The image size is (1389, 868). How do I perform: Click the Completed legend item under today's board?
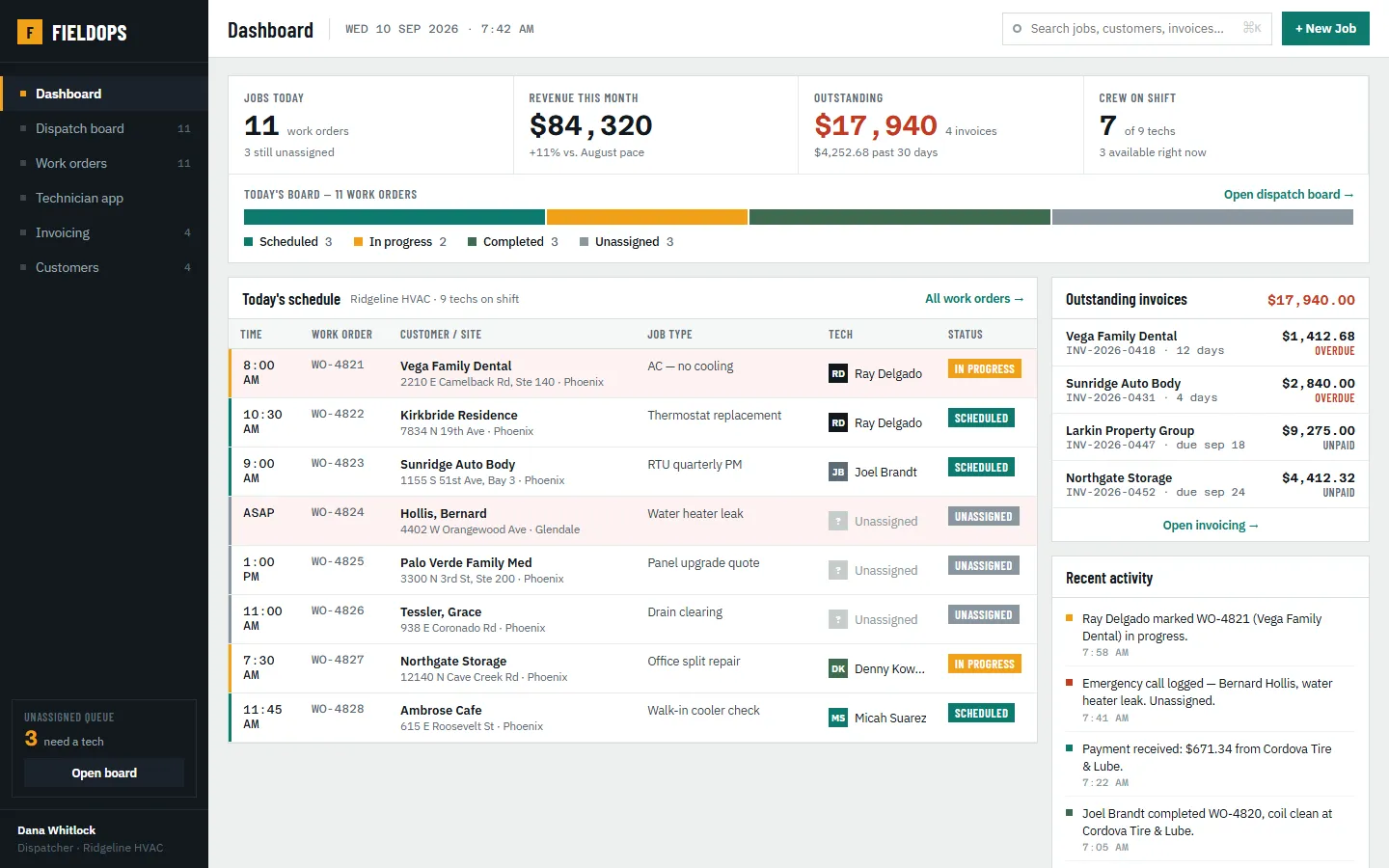coord(513,242)
